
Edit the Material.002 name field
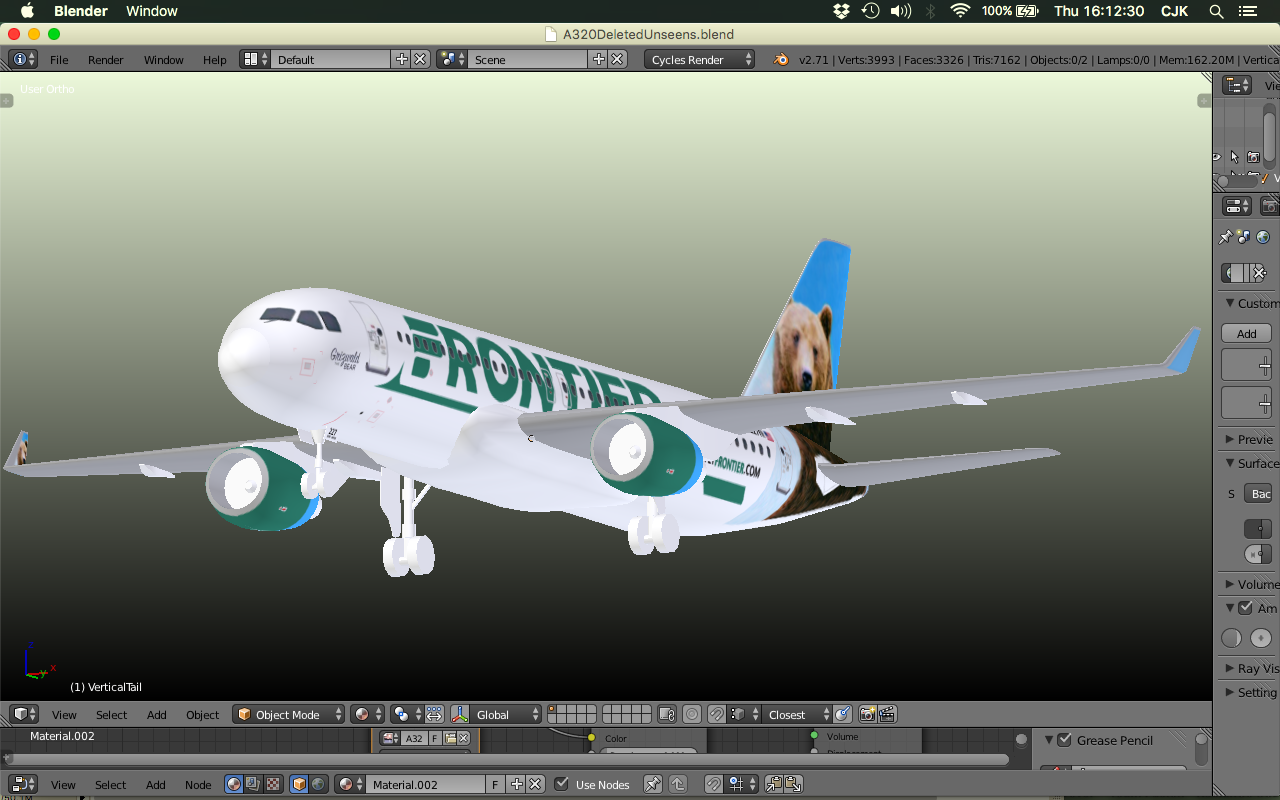tap(426, 784)
